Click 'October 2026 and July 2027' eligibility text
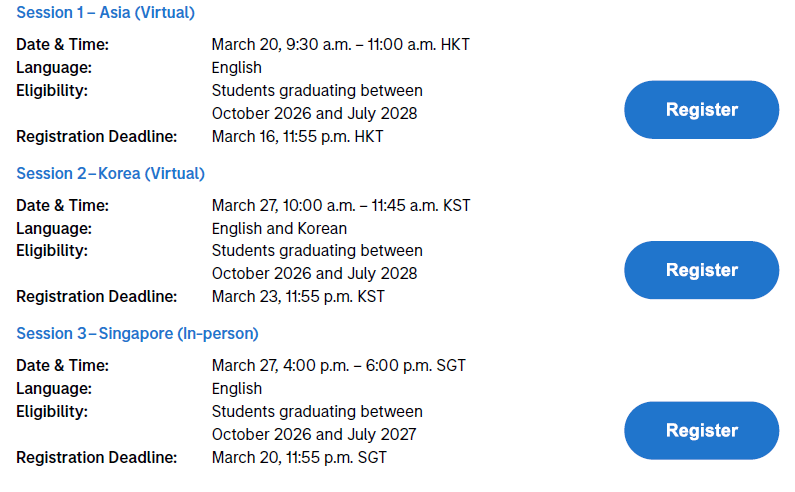The width and height of the screenshot is (795, 492). tap(314, 435)
